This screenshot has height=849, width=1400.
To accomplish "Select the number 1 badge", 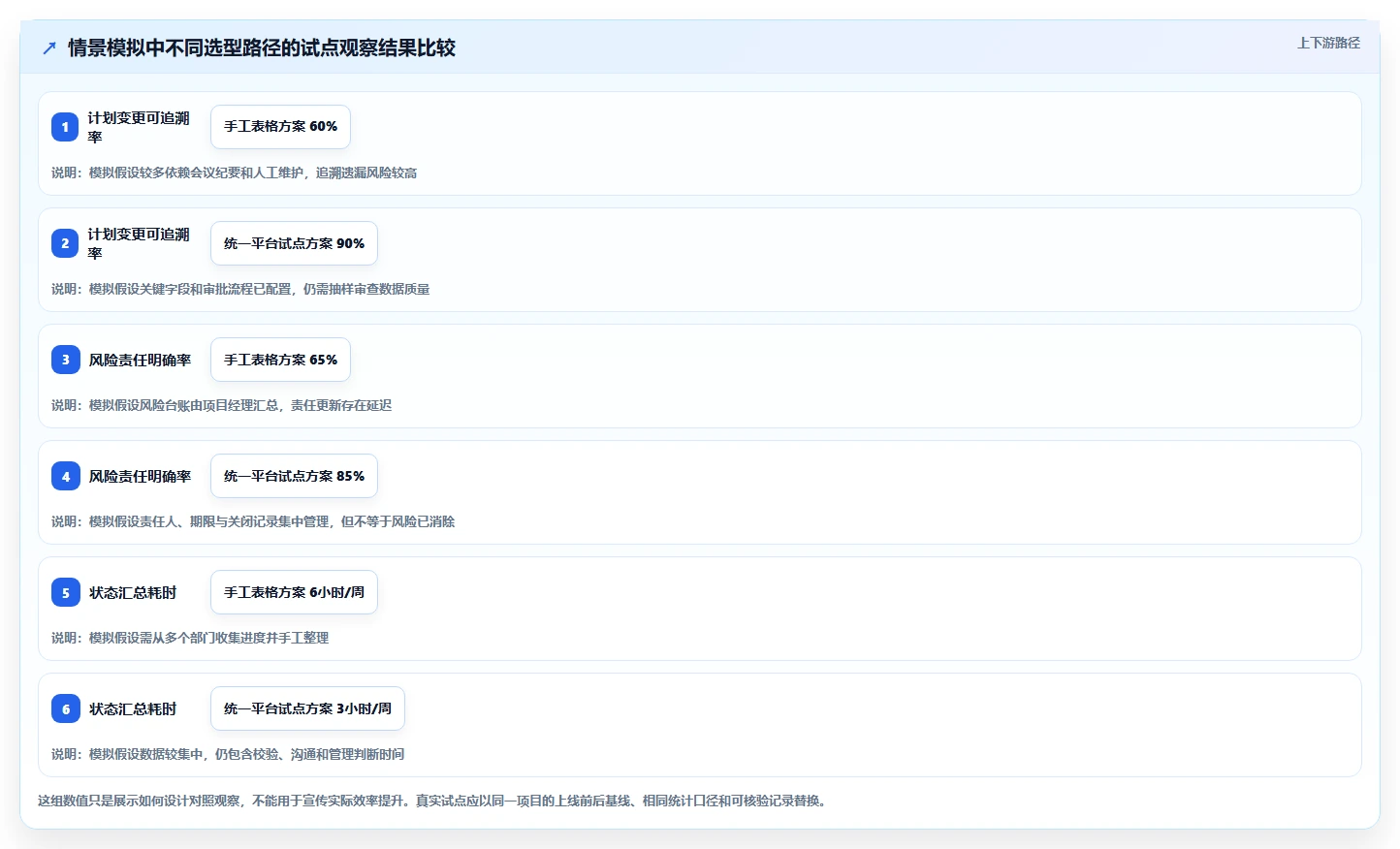I will click(65, 127).
